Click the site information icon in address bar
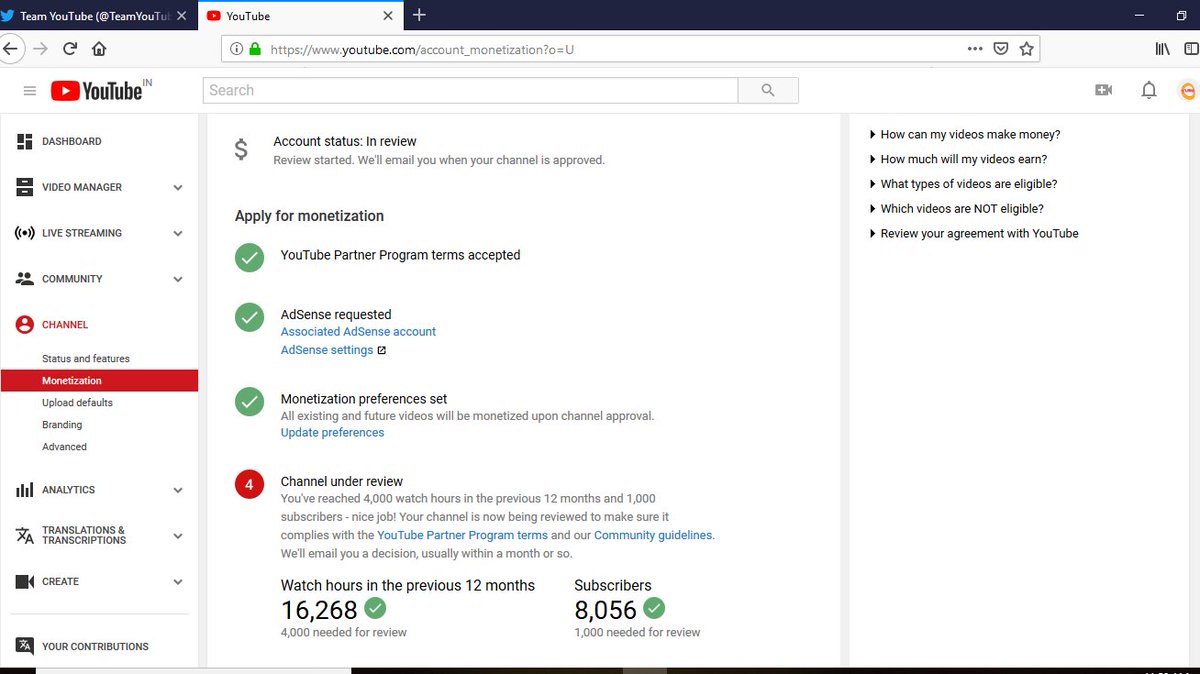This screenshot has height=674, width=1200. (237, 49)
